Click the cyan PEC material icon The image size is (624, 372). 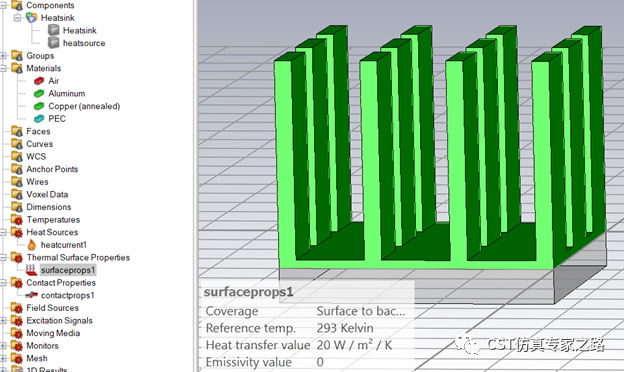(x=39, y=119)
